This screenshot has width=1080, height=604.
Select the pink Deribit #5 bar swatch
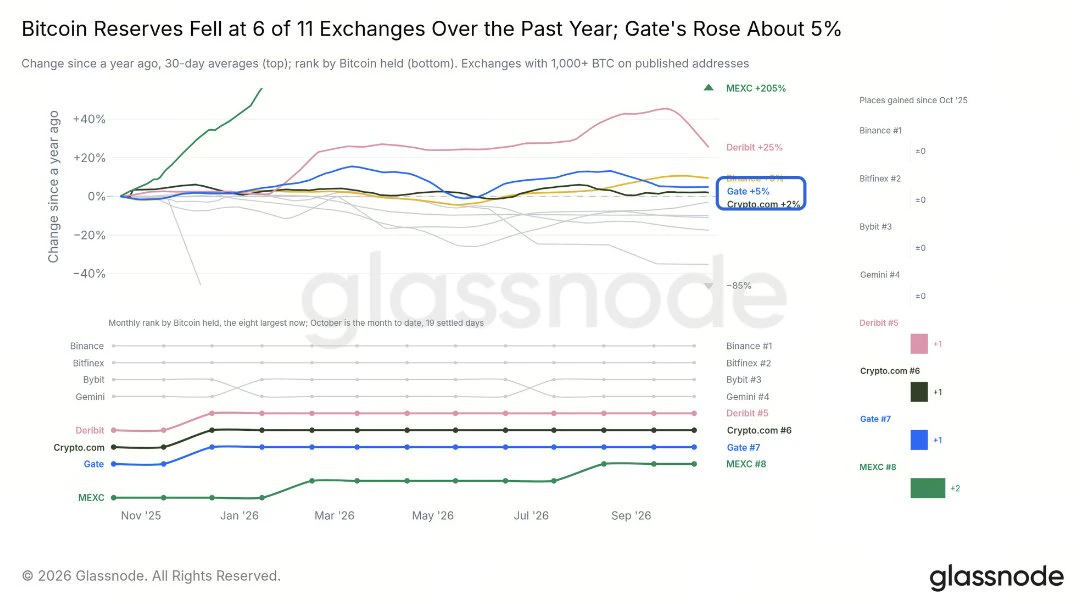coord(919,344)
